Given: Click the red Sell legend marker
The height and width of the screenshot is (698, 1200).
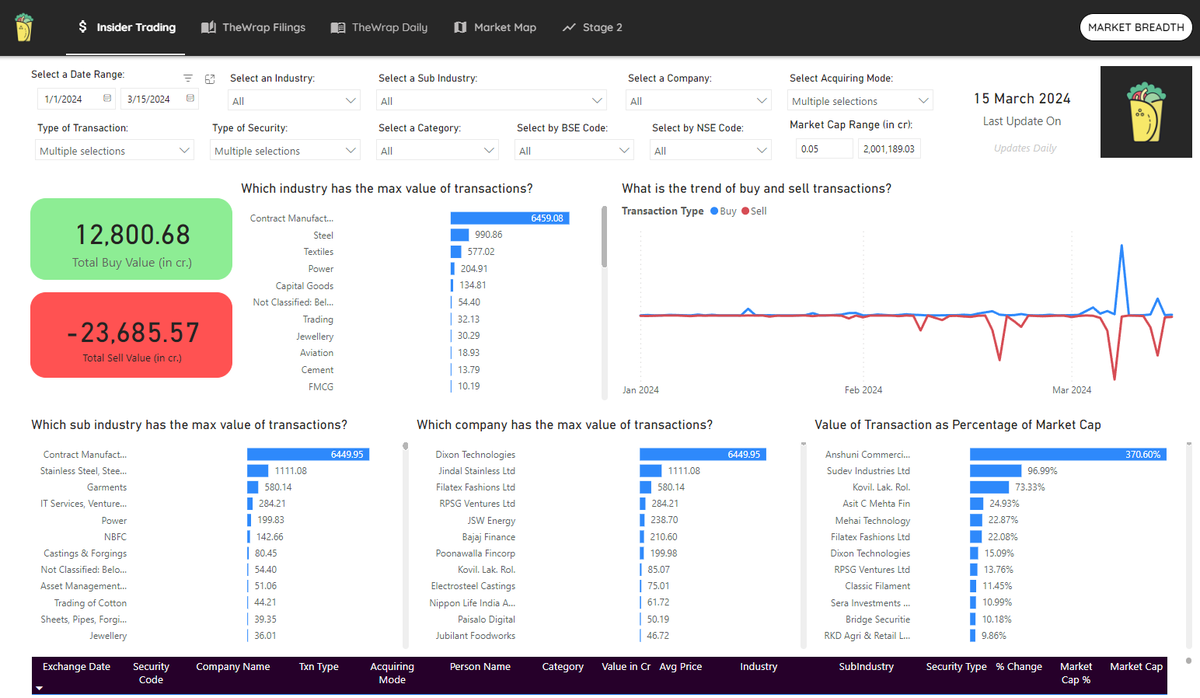Looking at the screenshot, I should 745,212.
